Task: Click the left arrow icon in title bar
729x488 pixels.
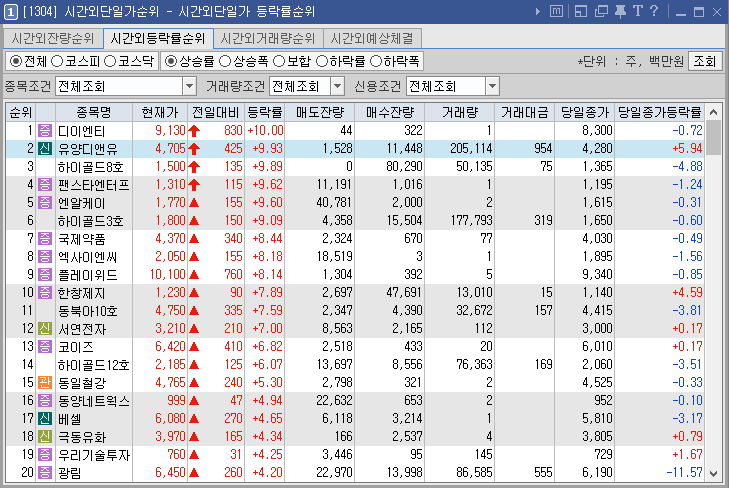Action: click(x=537, y=12)
